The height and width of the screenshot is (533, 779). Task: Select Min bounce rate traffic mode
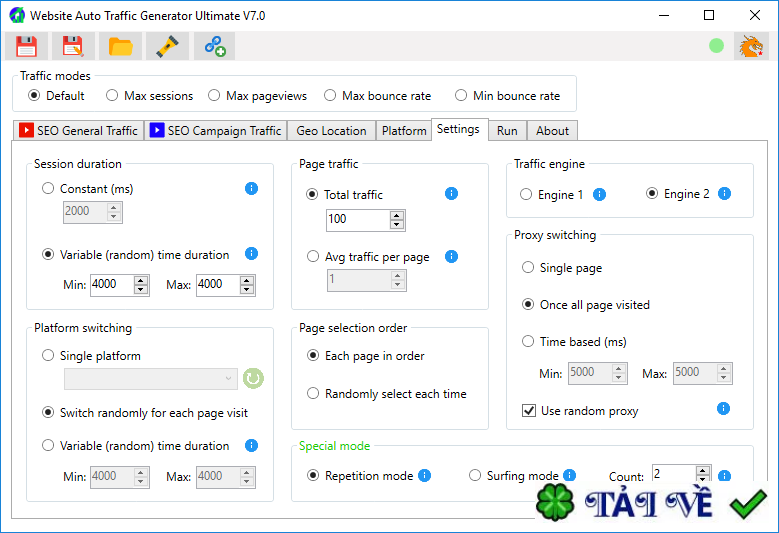pos(507,95)
